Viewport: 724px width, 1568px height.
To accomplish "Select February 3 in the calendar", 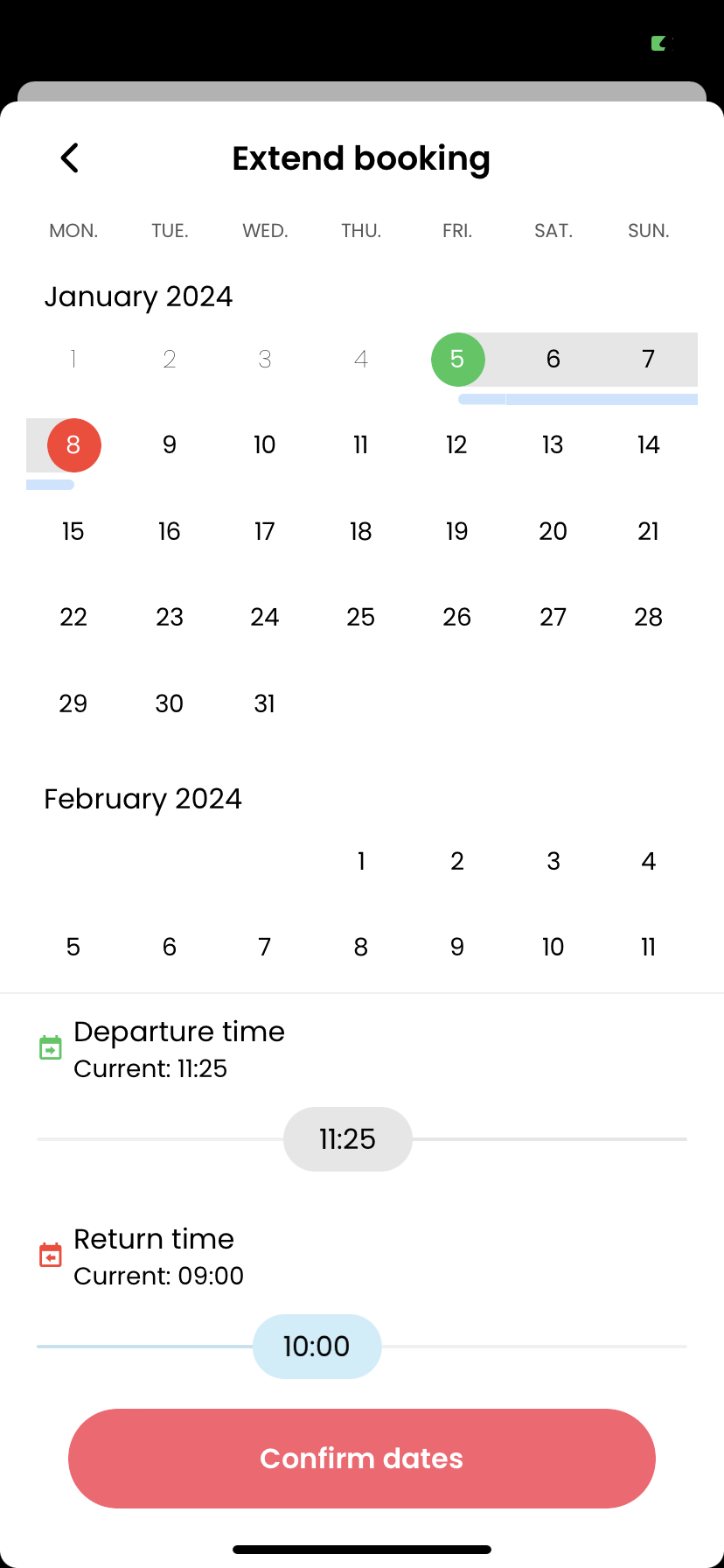I will tap(553, 861).
